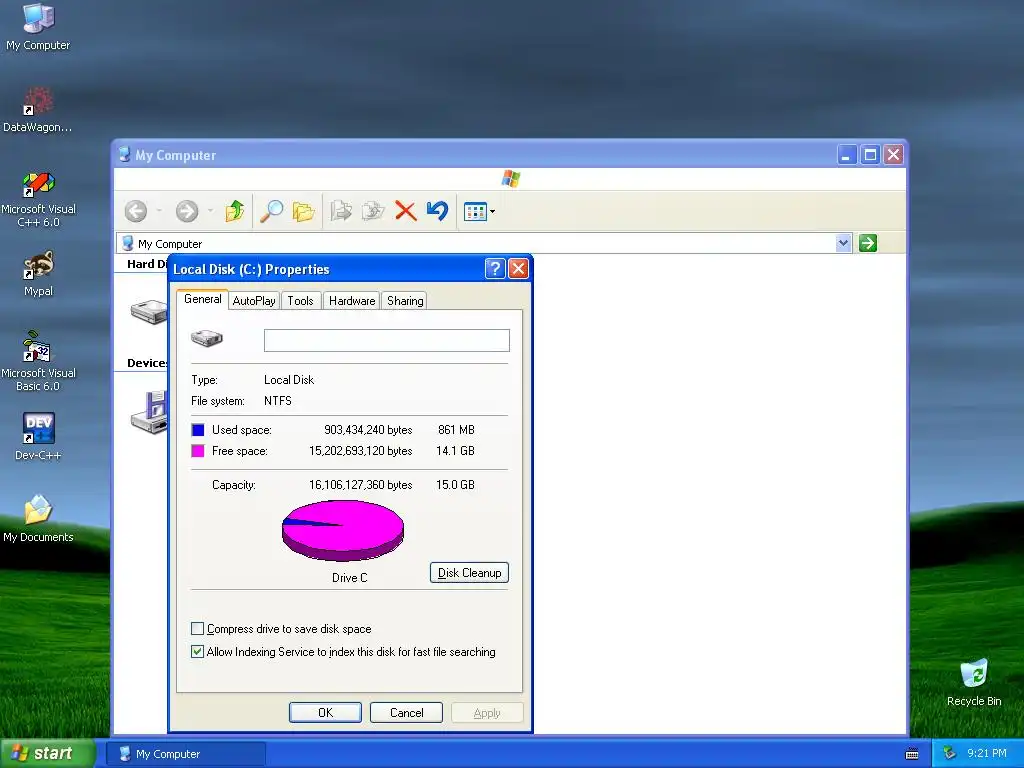Open the Search magnifier tool

pyautogui.click(x=271, y=211)
